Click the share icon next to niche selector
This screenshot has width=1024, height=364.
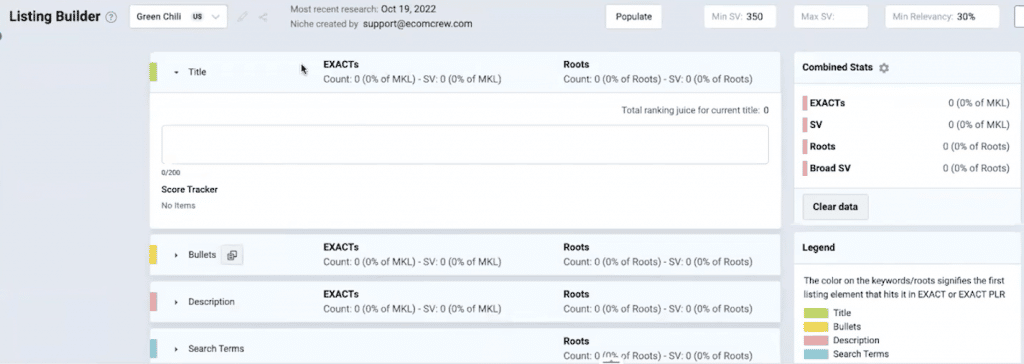pyautogui.click(x=263, y=17)
